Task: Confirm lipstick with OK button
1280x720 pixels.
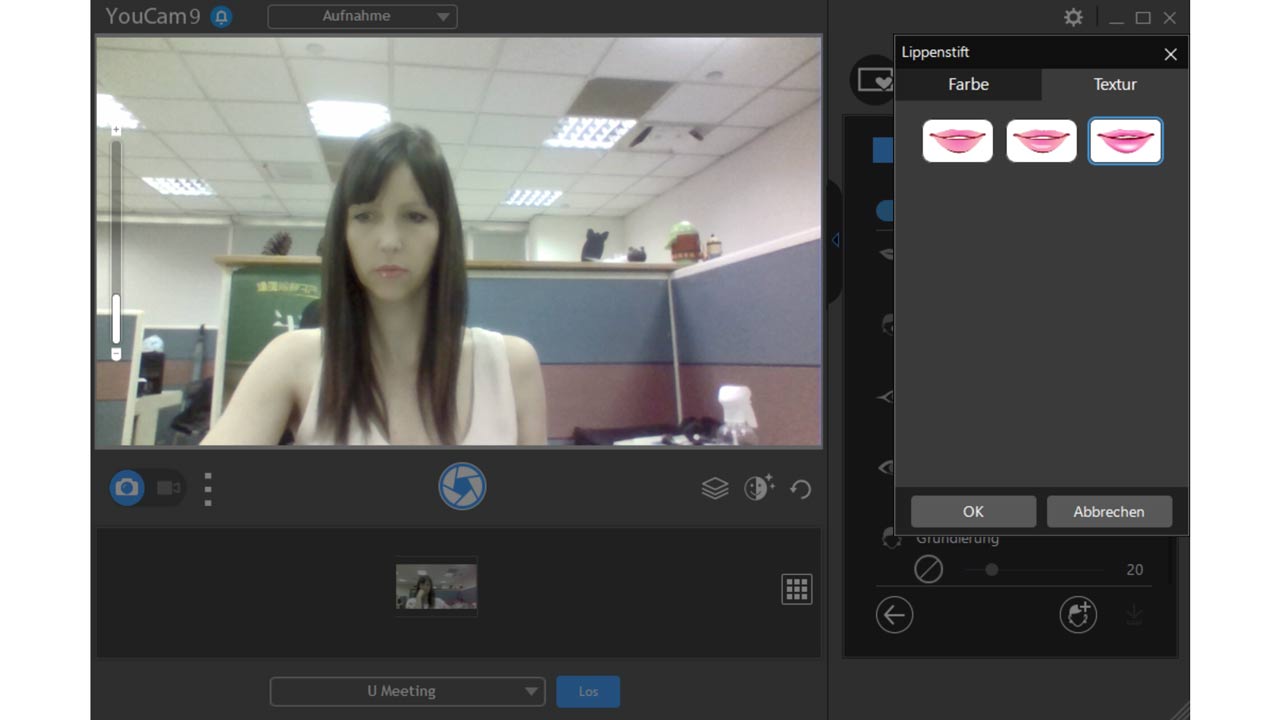Action: point(973,511)
